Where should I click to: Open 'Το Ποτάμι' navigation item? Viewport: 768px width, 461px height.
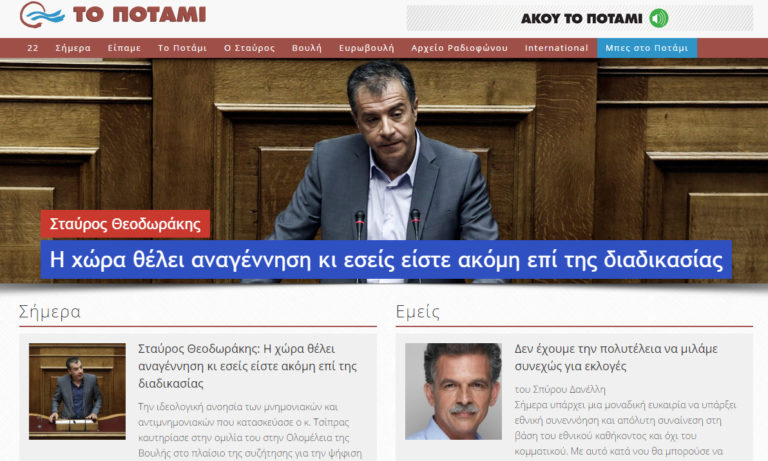182,48
